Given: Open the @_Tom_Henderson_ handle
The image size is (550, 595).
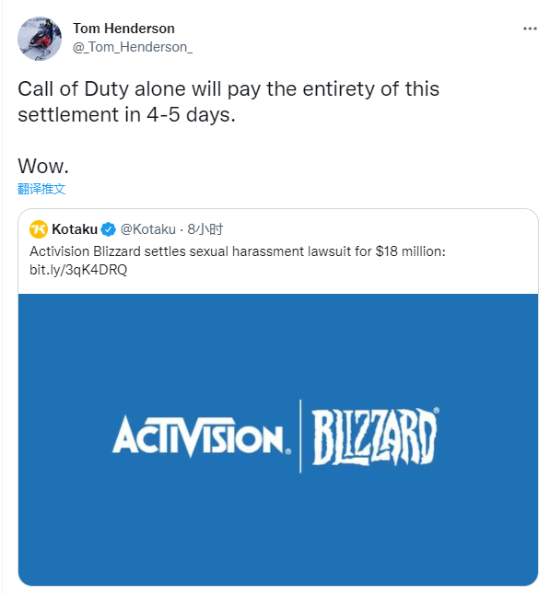Looking at the screenshot, I should pyautogui.click(x=132, y=47).
